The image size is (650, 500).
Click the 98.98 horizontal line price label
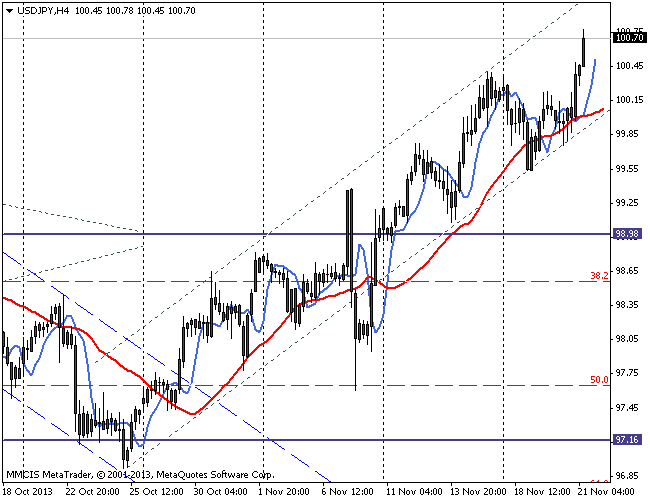click(x=627, y=234)
